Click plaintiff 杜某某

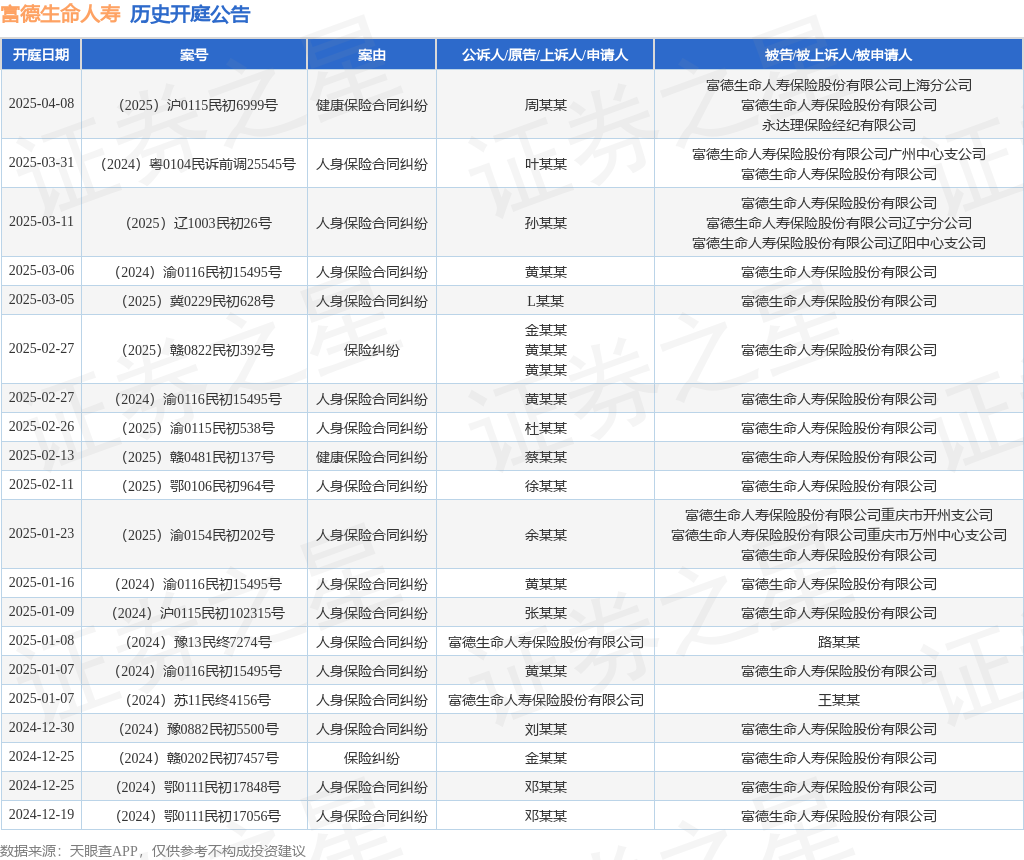(x=545, y=428)
